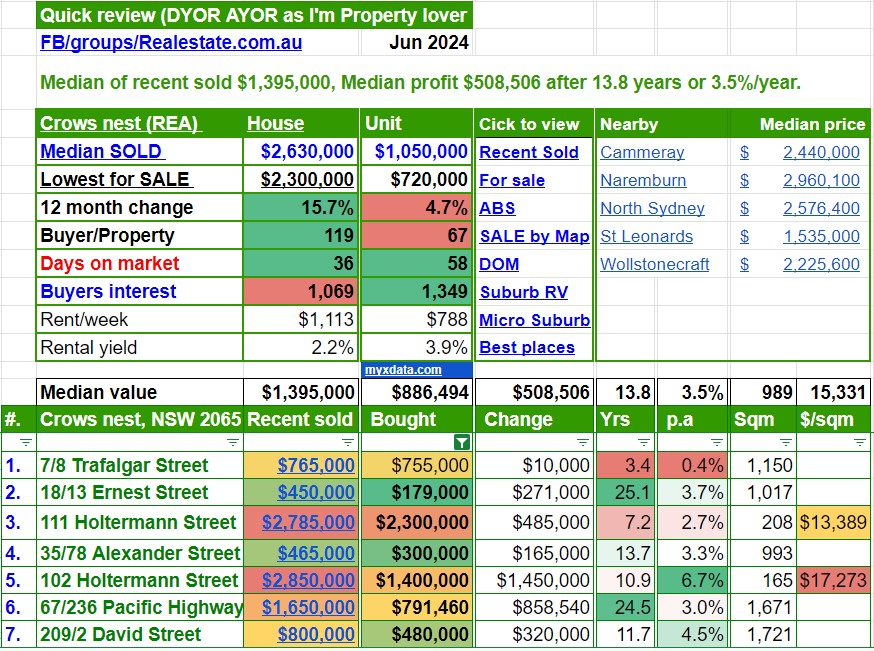
Task: Open the p.a column filter
Action: point(717,442)
